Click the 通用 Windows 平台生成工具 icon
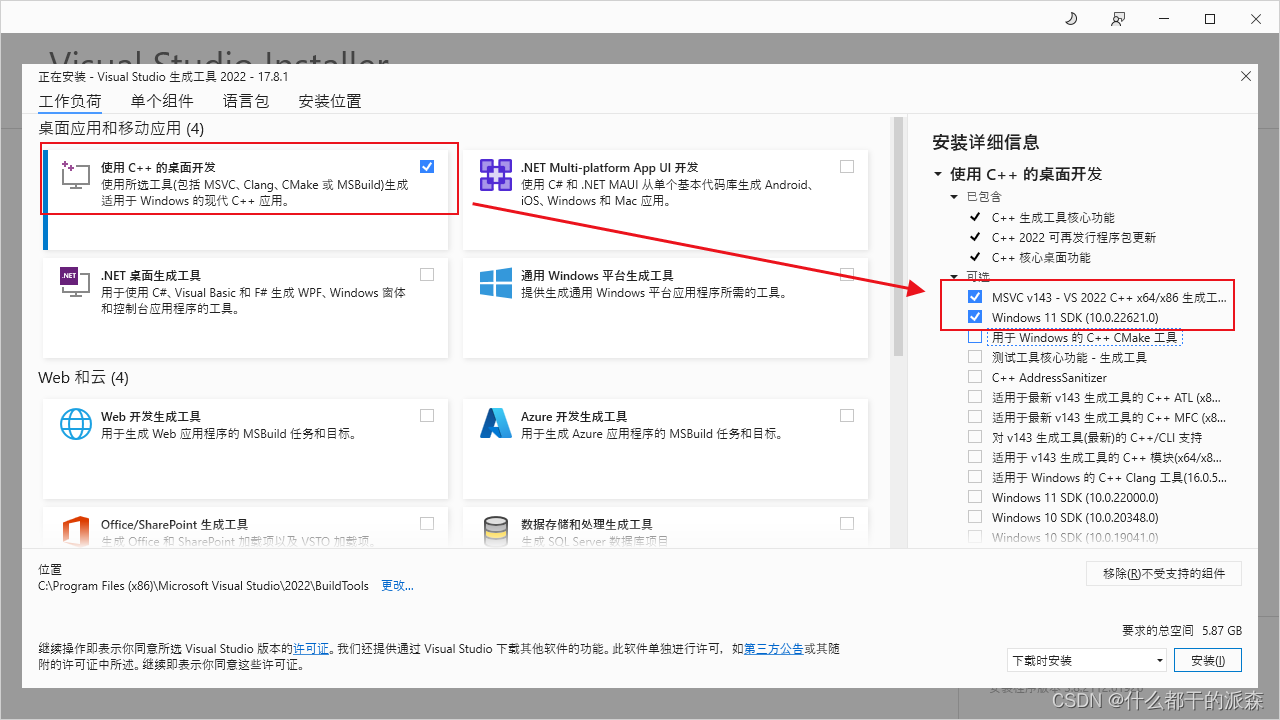 tap(496, 283)
